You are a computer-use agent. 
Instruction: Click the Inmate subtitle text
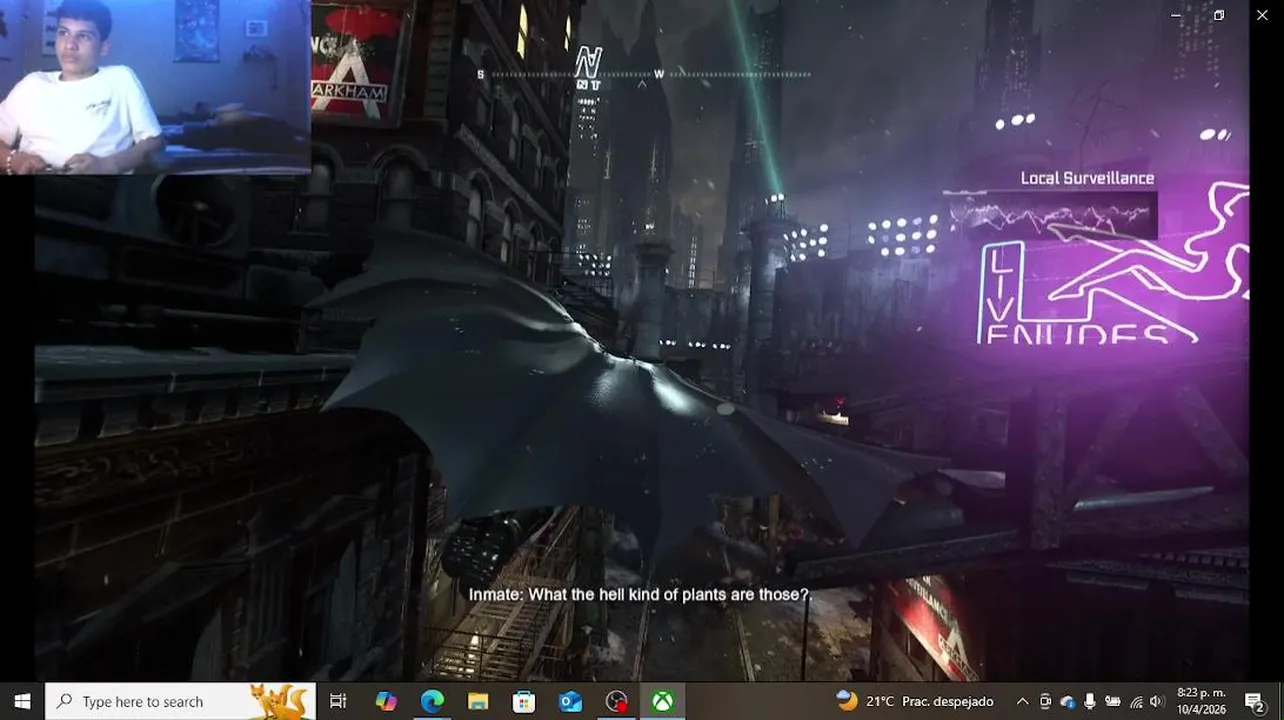point(639,595)
